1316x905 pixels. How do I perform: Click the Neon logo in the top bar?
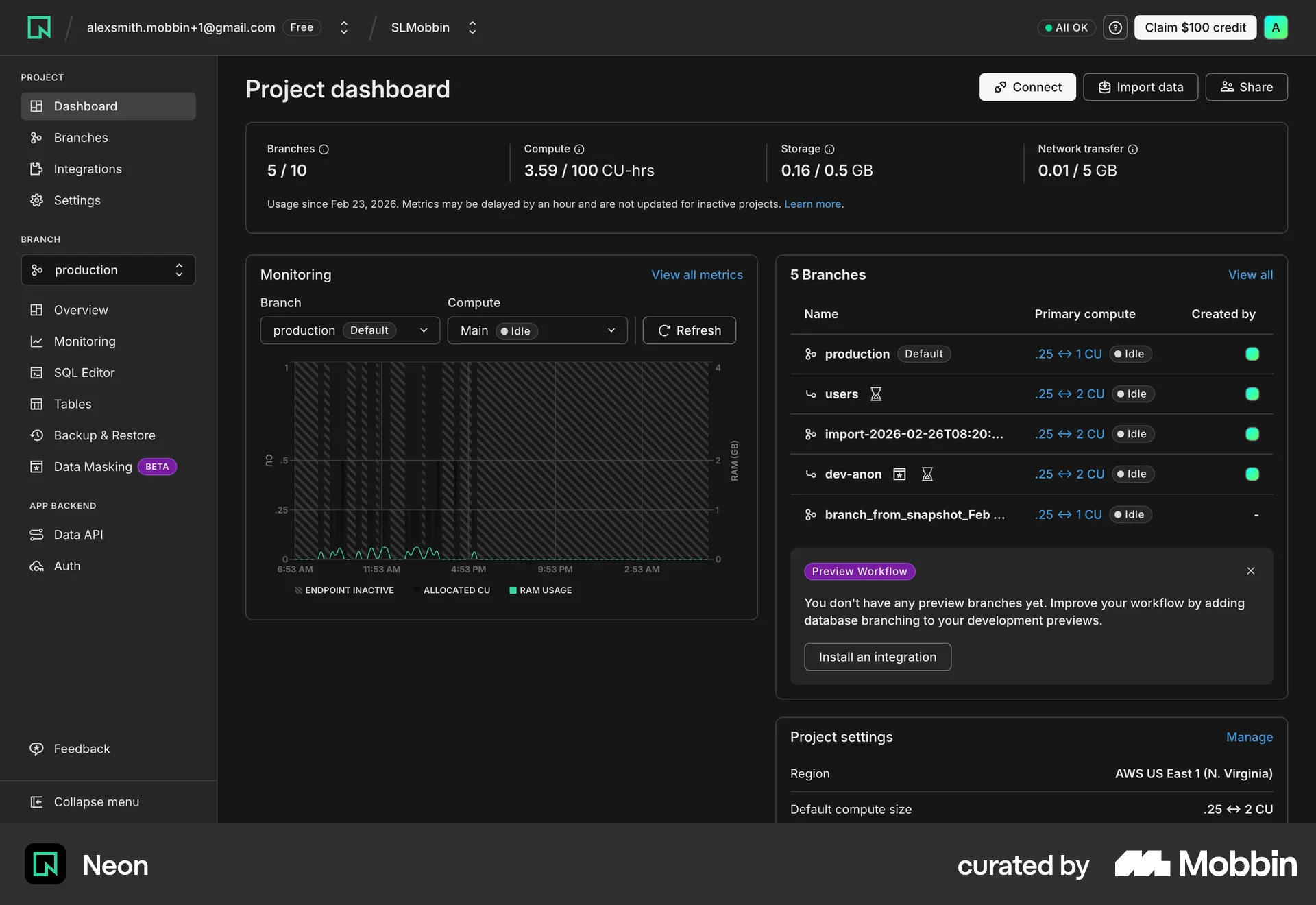coord(39,27)
